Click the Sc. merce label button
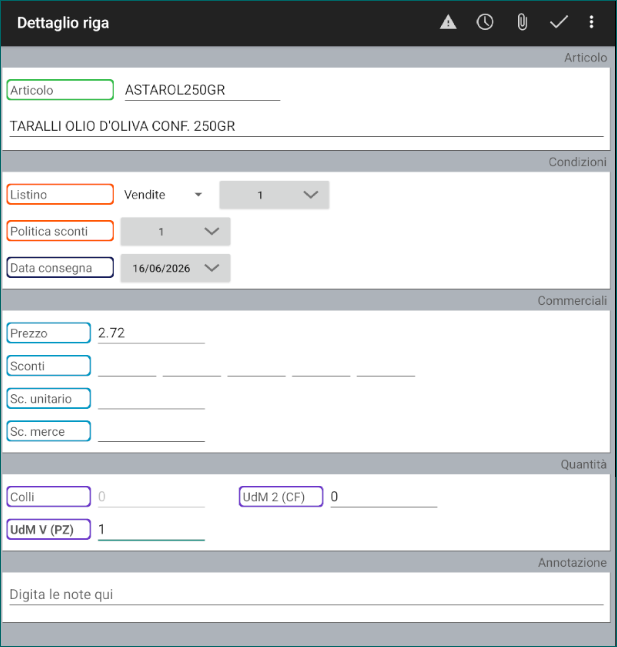The height and width of the screenshot is (647, 617). click(49, 431)
